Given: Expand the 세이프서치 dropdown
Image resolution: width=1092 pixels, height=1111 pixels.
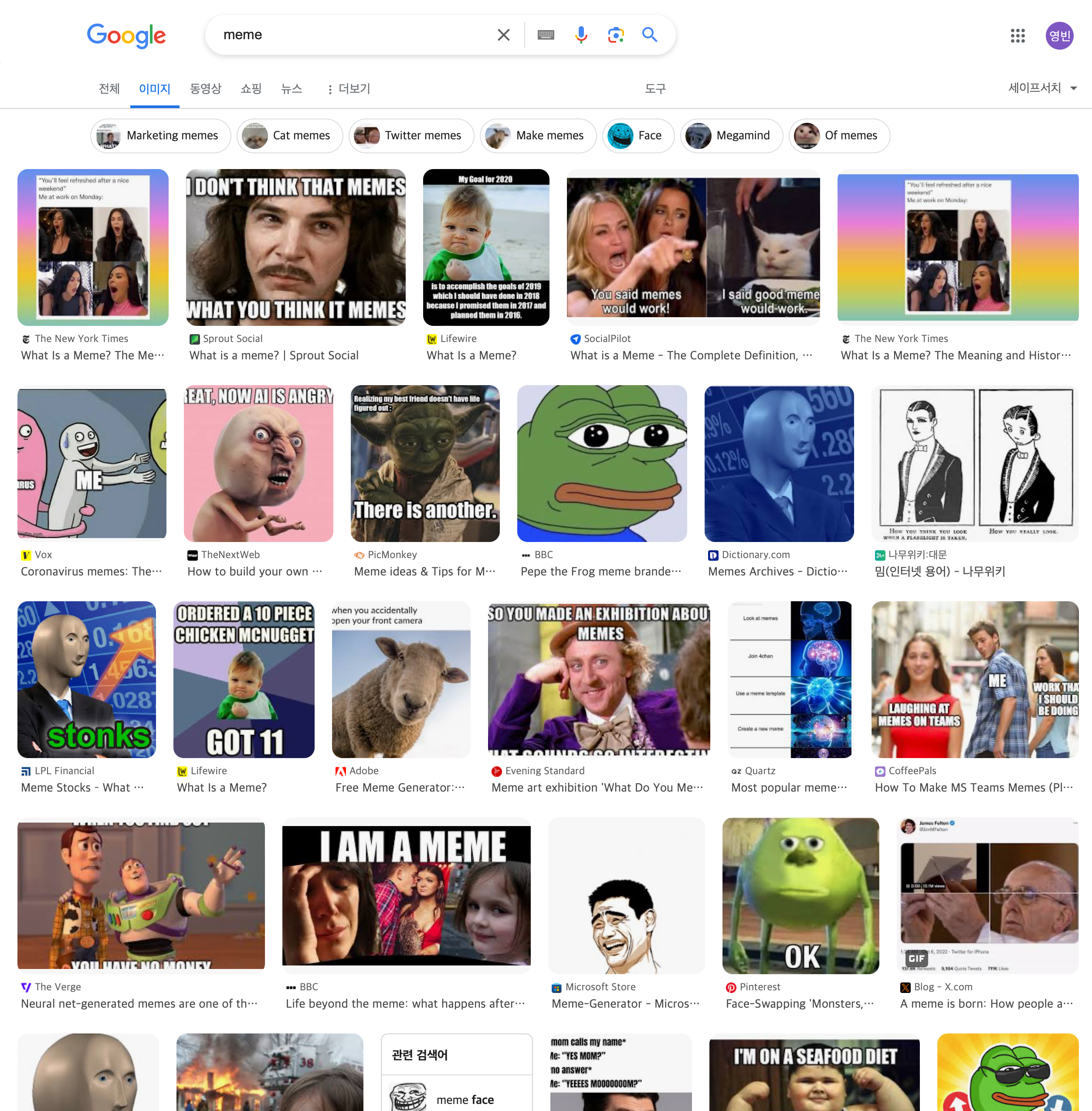Looking at the screenshot, I should click(1042, 88).
